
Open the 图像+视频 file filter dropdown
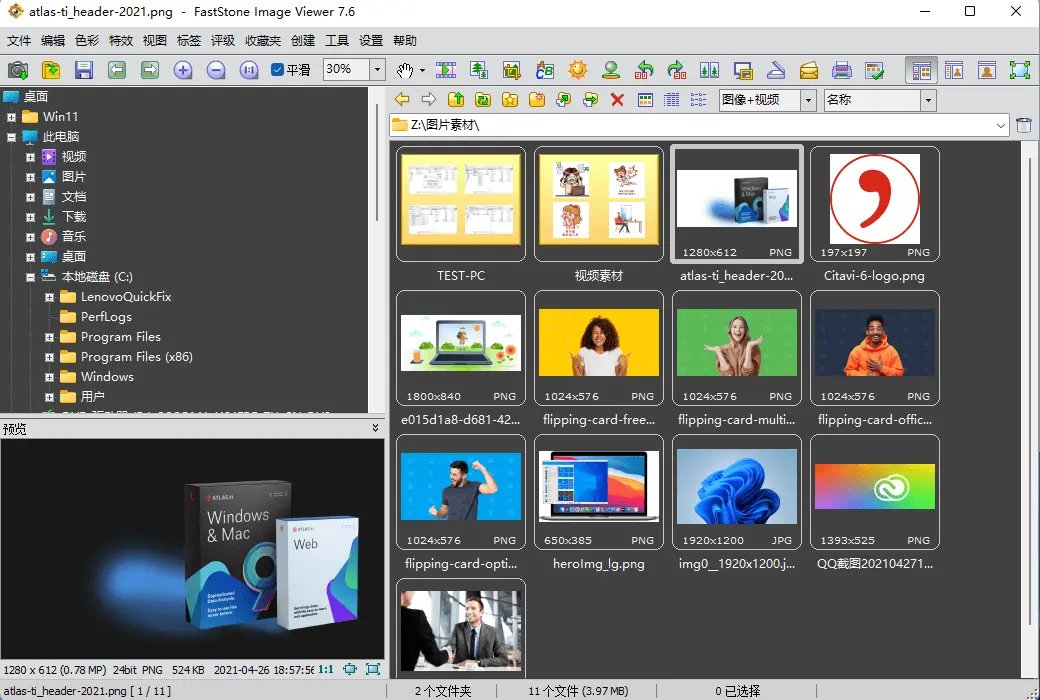pyautogui.click(x=808, y=100)
